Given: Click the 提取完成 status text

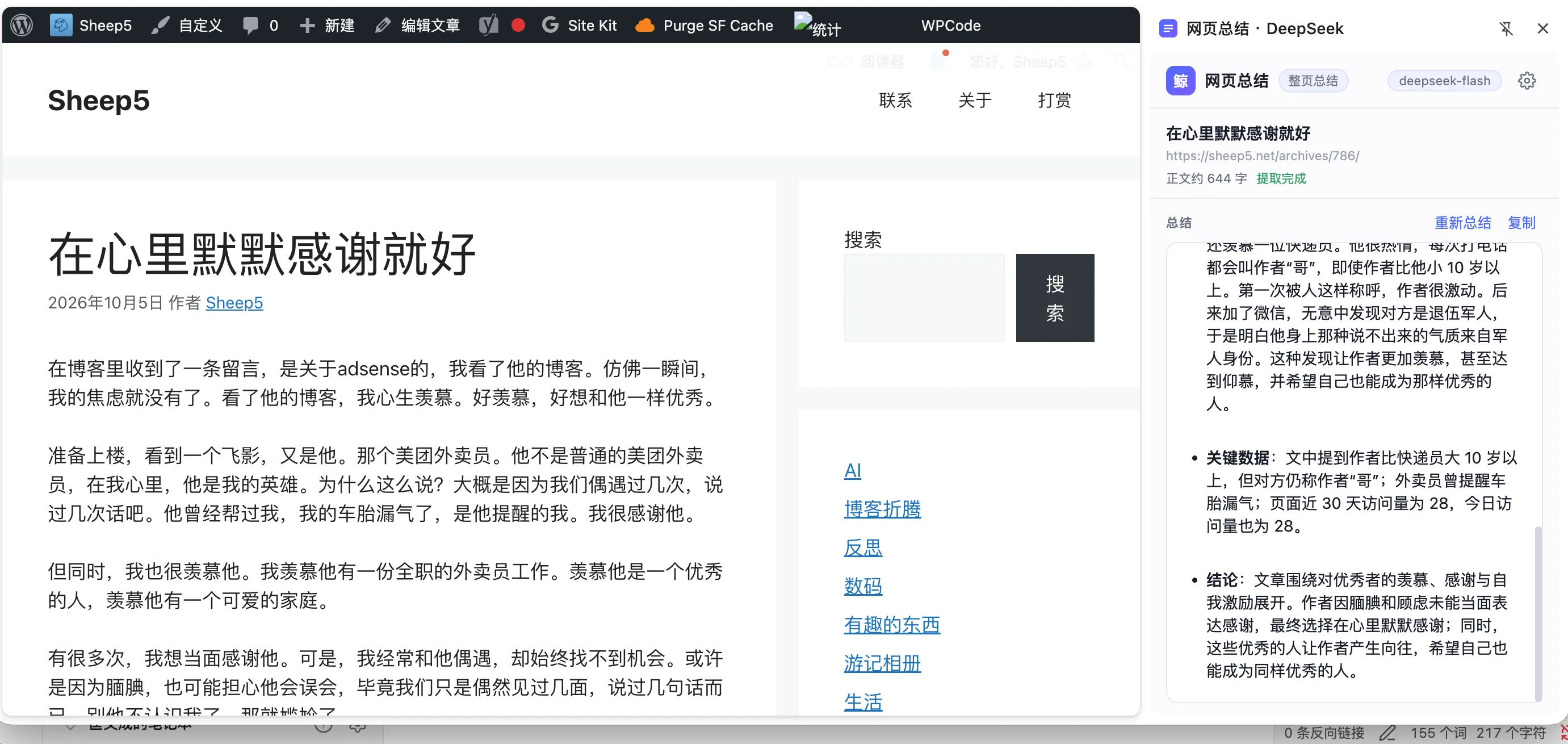Looking at the screenshot, I should 1281,178.
